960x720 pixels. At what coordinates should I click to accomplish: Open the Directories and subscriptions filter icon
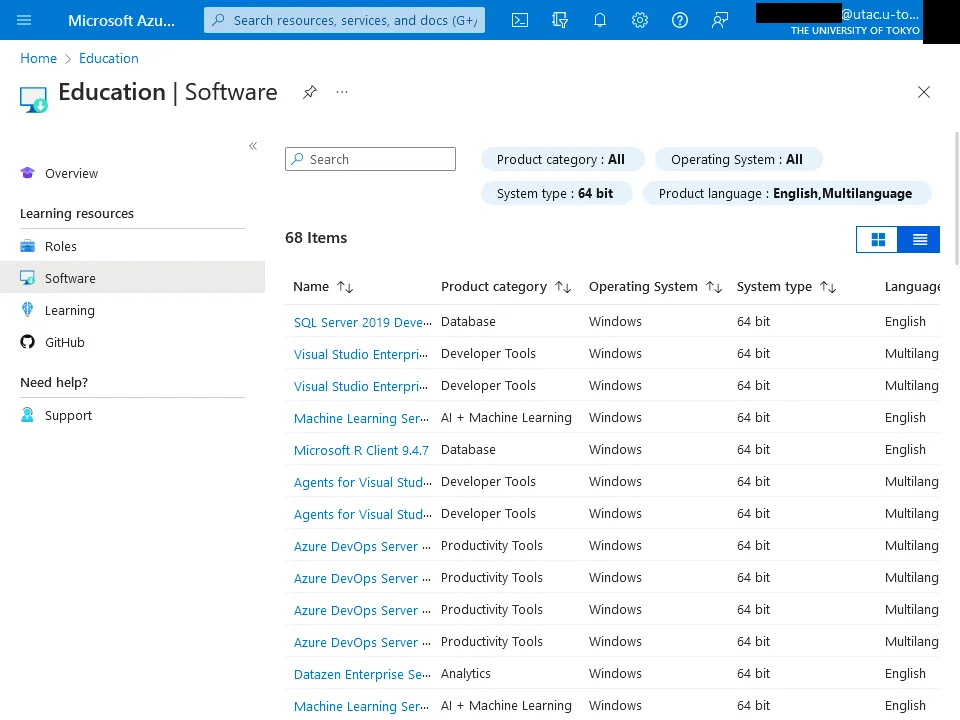tap(560, 20)
